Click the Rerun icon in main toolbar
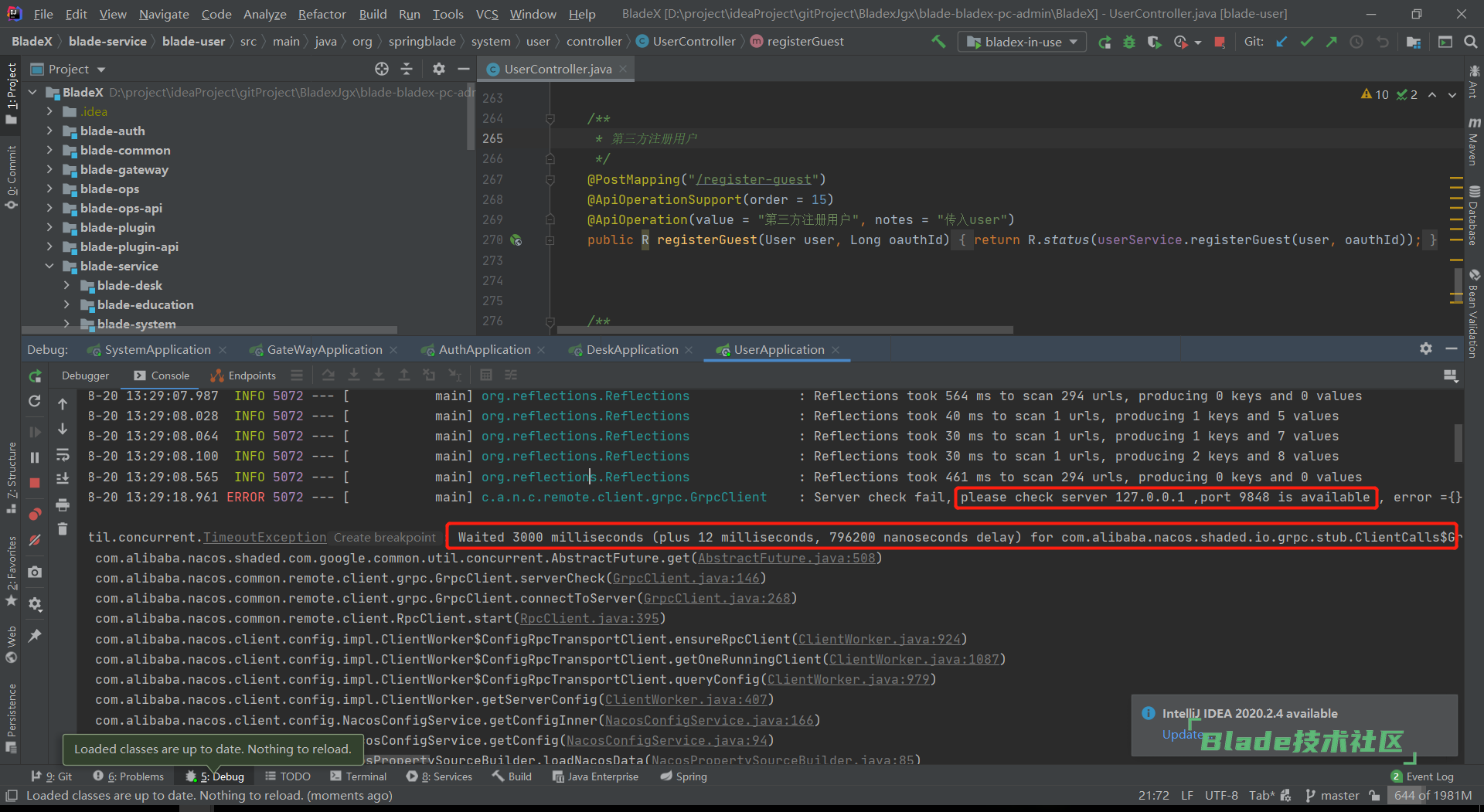Viewport: 1484px width, 812px height. point(1104,42)
